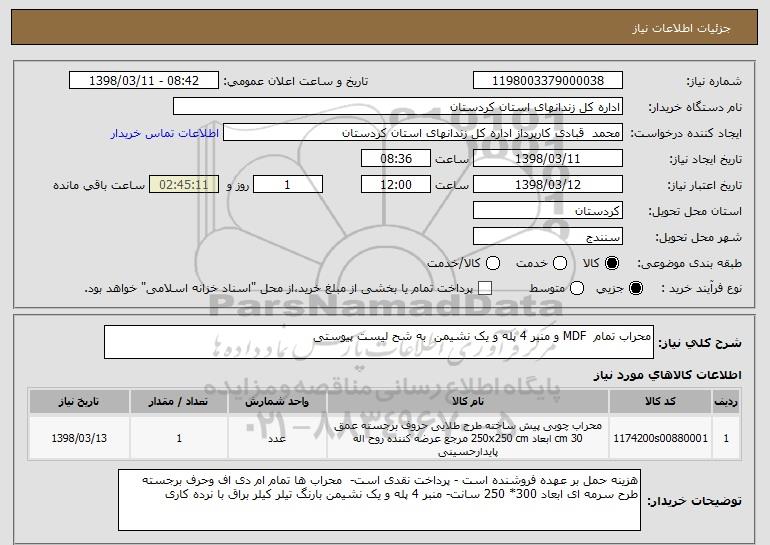Click the 08:36 creation time field
The height and width of the screenshot is (545, 770).
click(396, 159)
